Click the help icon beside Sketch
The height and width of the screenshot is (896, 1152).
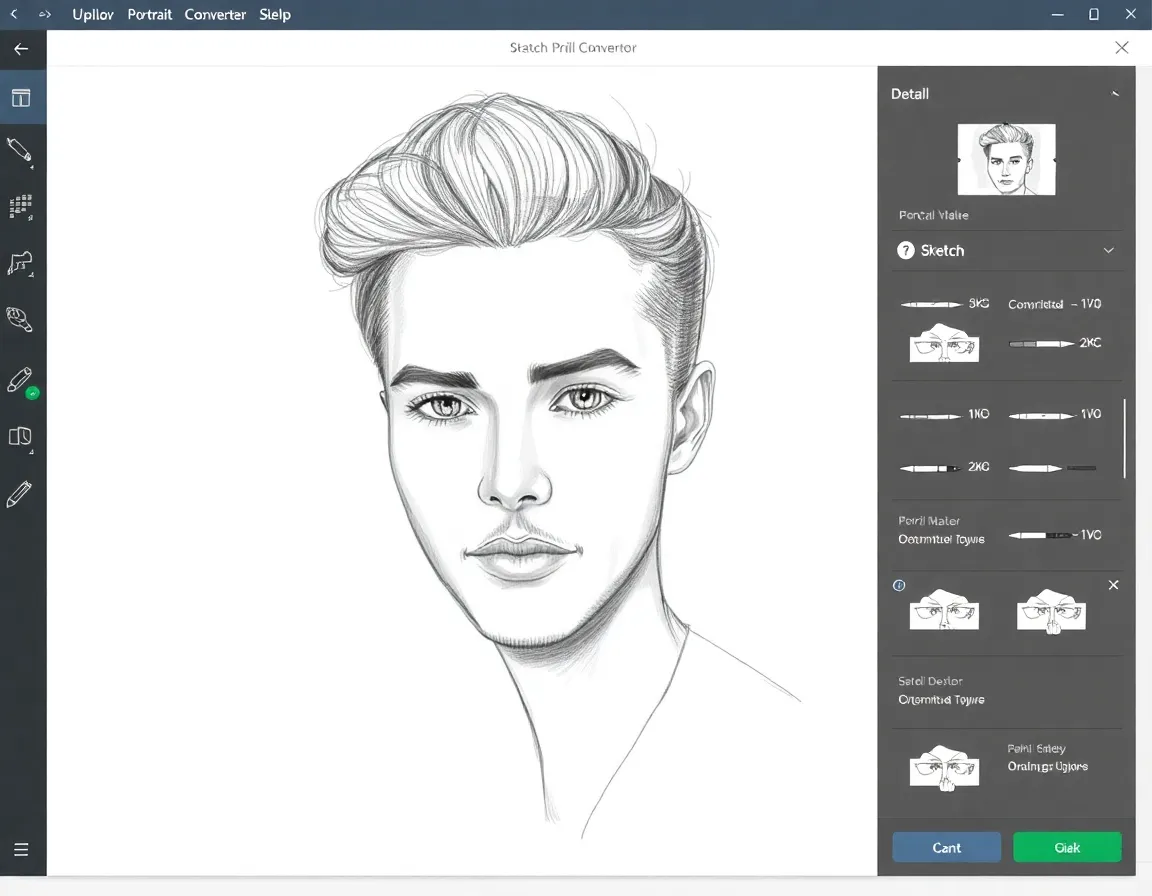[x=906, y=251]
